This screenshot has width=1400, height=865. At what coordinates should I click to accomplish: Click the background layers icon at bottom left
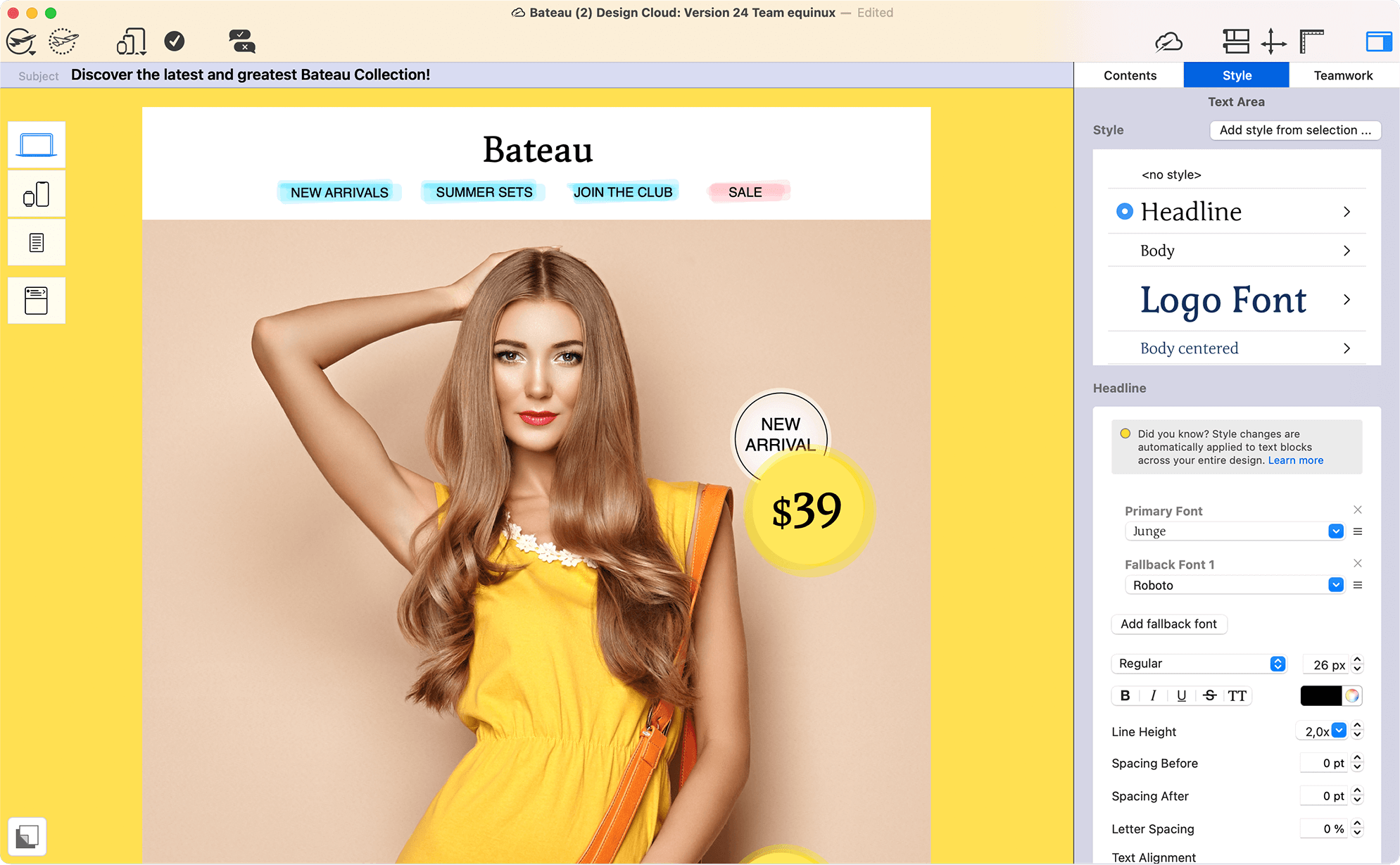27,836
